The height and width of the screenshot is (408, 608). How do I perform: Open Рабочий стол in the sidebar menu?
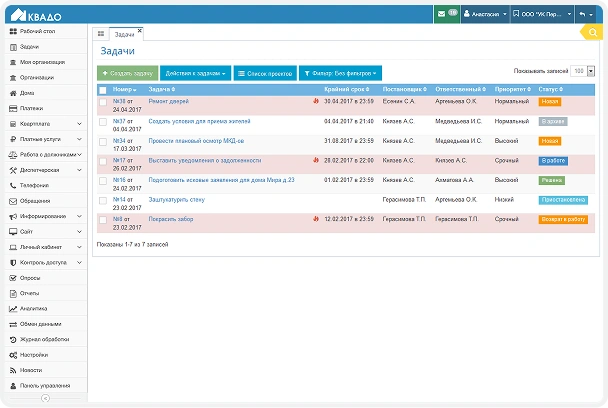[40, 32]
